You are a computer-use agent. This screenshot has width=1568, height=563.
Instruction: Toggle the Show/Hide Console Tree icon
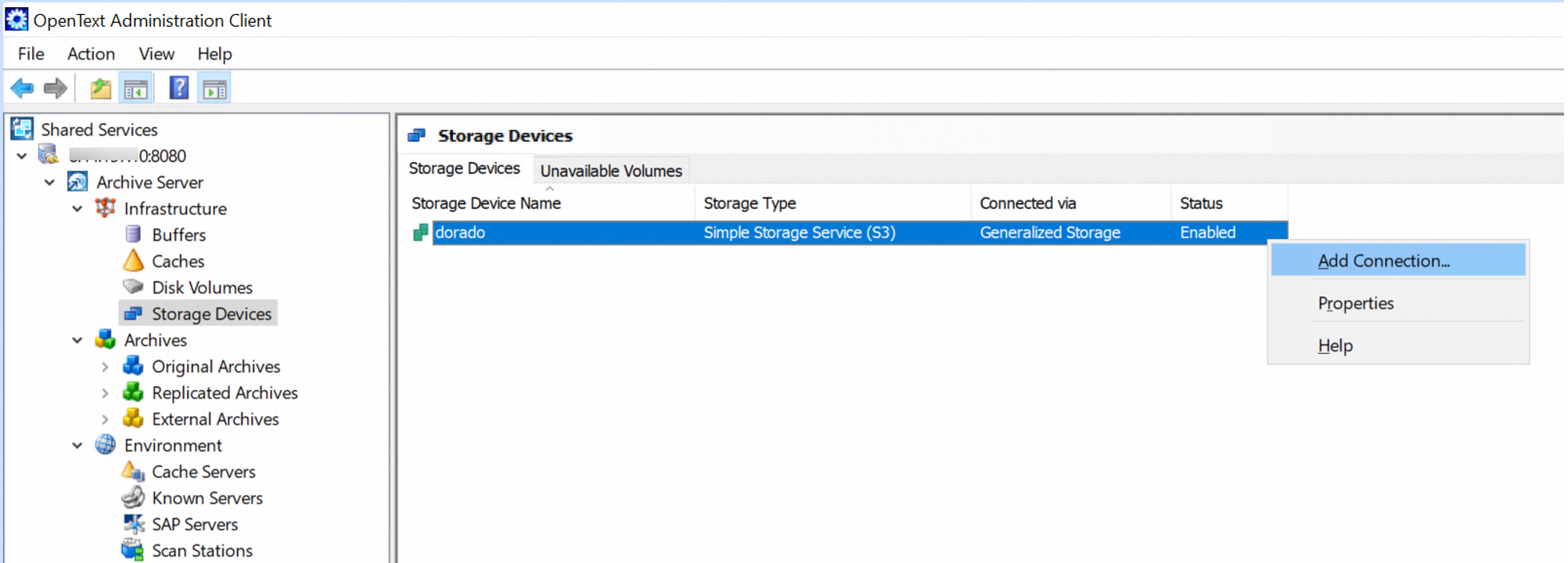[136, 89]
